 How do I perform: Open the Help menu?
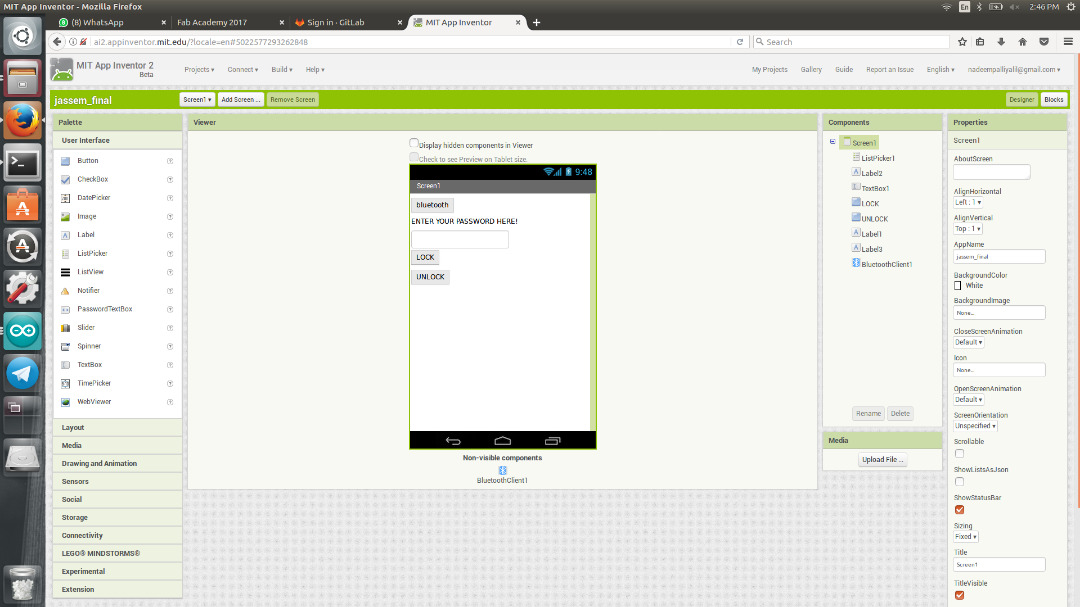315,70
